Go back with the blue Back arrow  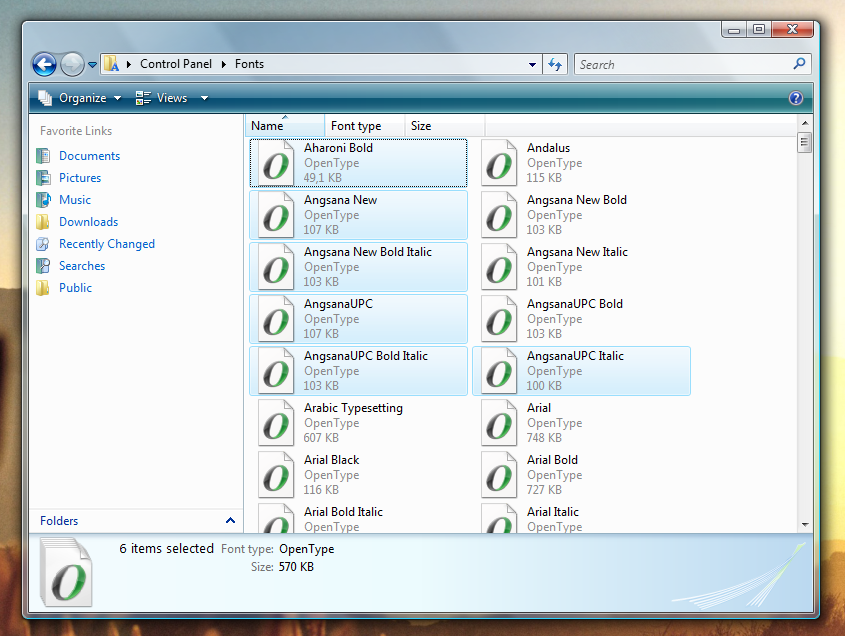tap(44, 65)
